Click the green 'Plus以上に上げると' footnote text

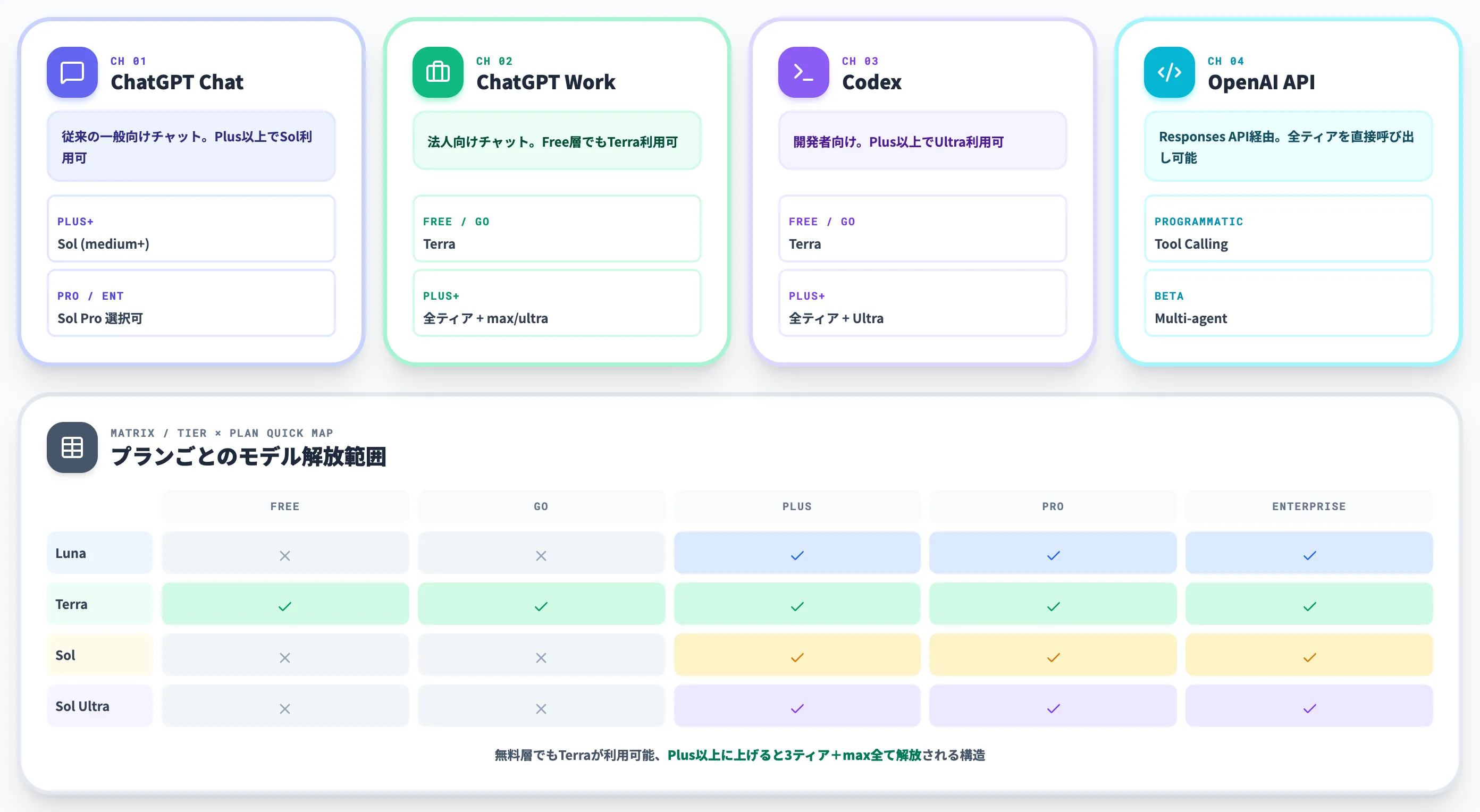click(794, 755)
